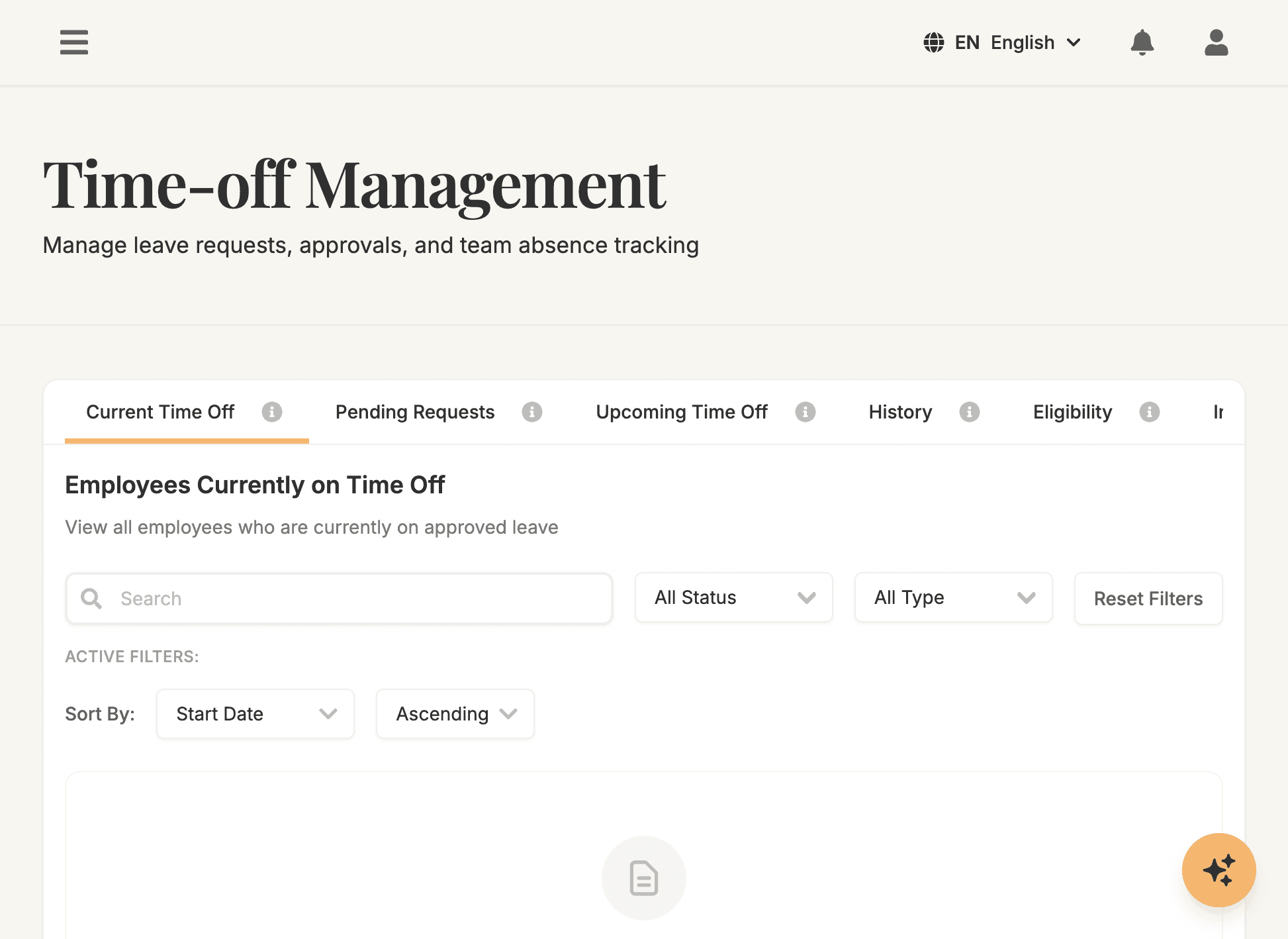Click the info icon beside History
Viewport: 1288px width, 939px height.
[x=970, y=412]
